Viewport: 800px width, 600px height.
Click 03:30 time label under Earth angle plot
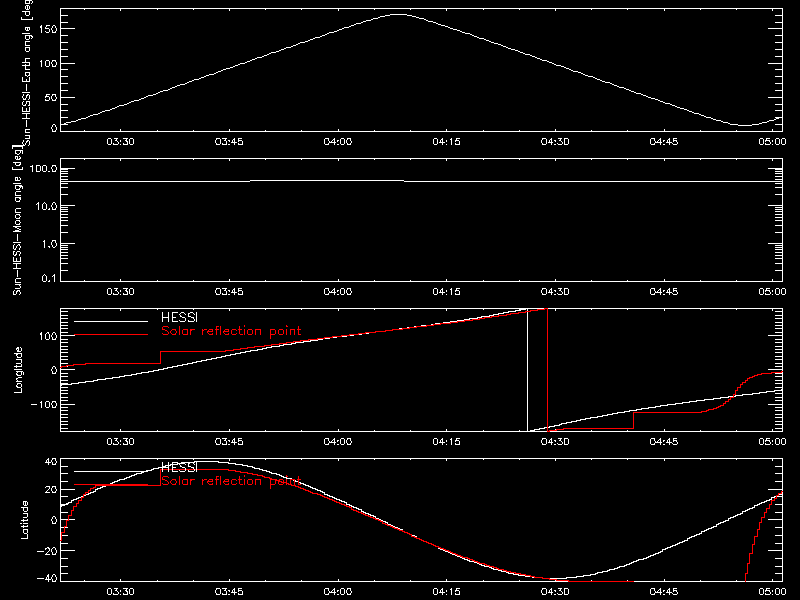tap(120, 141)
